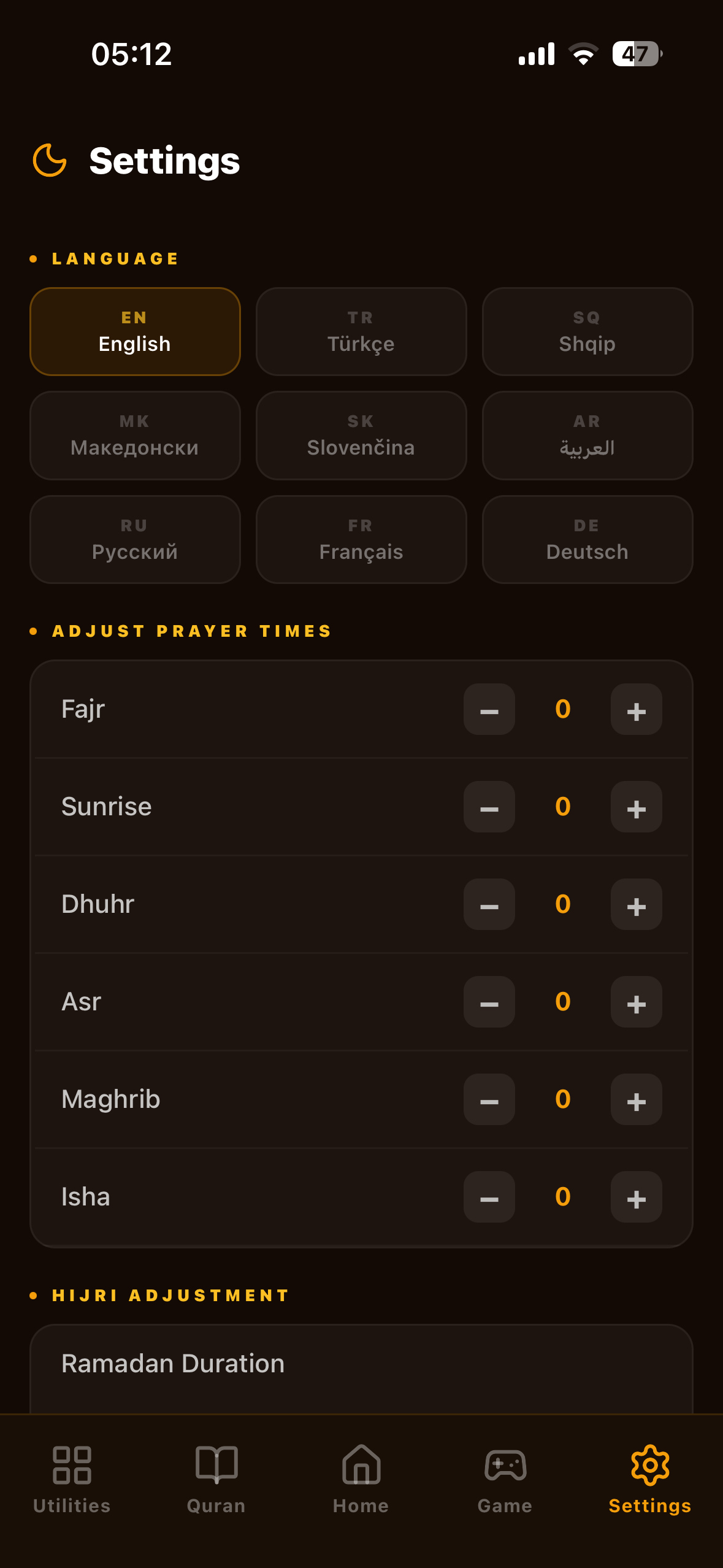The height and width of the screenshot is (1568, 723).
Task: Tap the crescent moon icon beside Settings
Action: tap(49, 160)
